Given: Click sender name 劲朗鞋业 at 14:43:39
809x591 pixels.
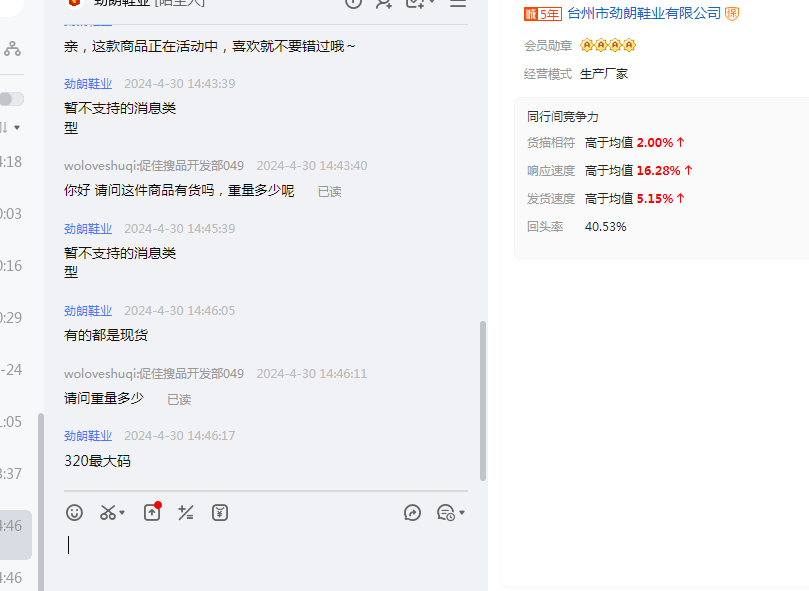Looking at the screenshot, I should [x=88, y=84].
